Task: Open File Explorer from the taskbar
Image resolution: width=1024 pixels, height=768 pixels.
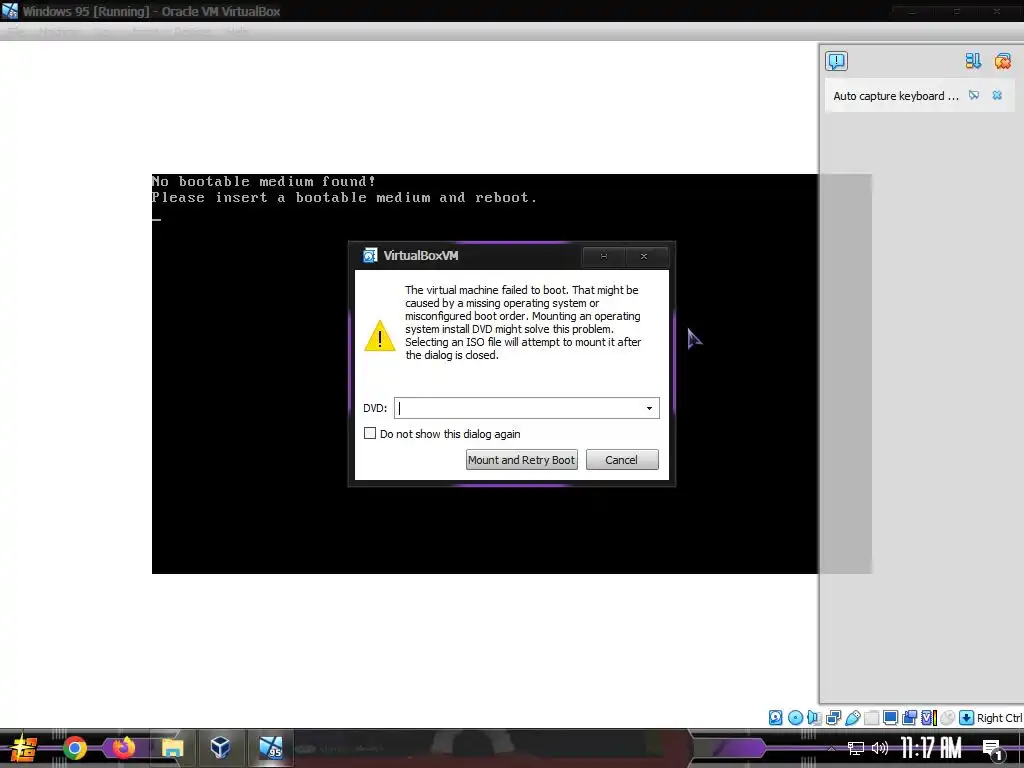Action: (172, 748)
